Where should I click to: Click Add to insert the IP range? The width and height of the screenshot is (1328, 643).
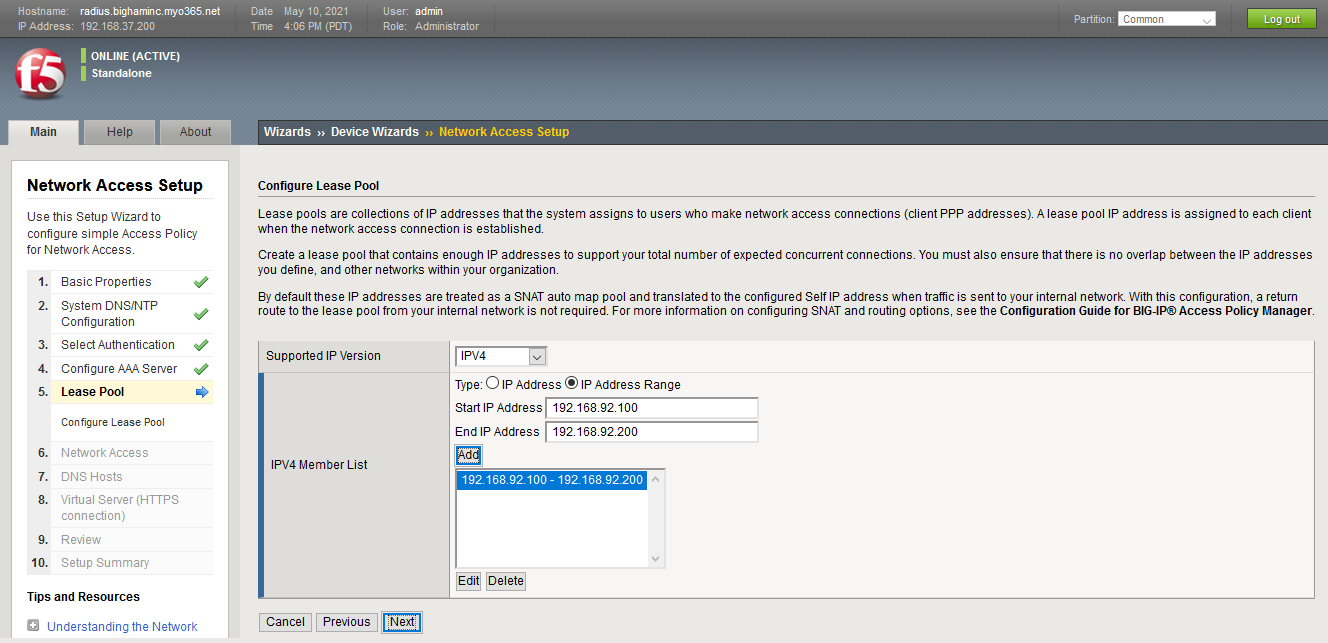468,455
